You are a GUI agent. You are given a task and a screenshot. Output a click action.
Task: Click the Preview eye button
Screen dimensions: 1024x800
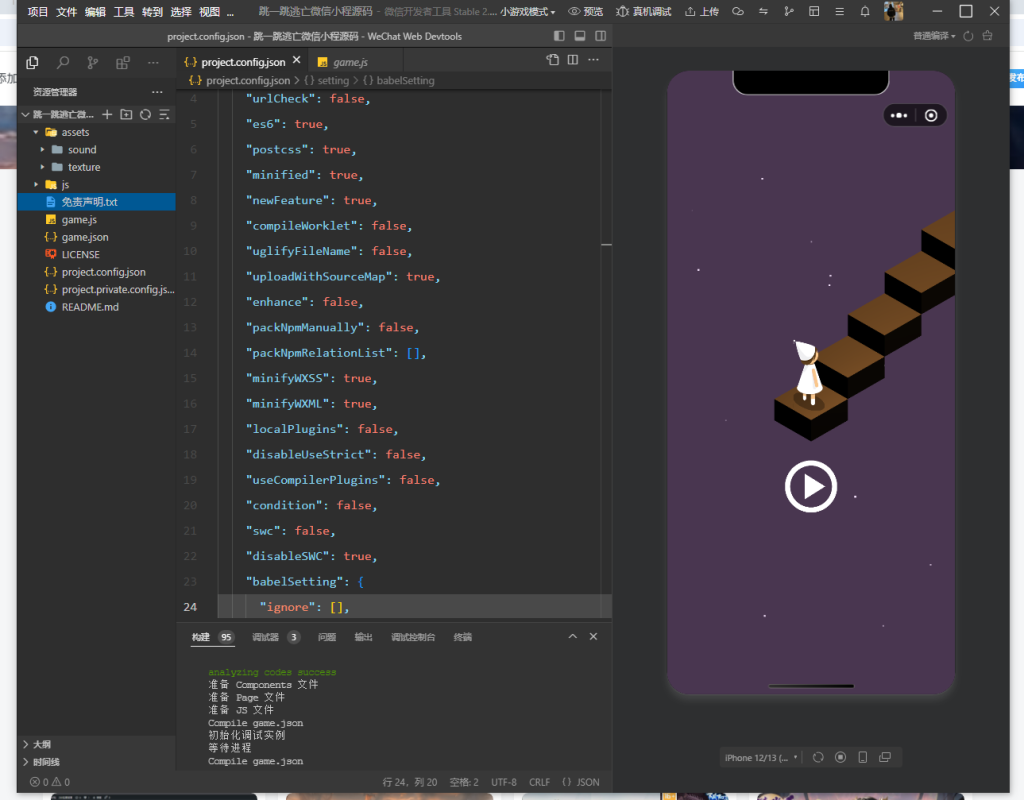585,12
